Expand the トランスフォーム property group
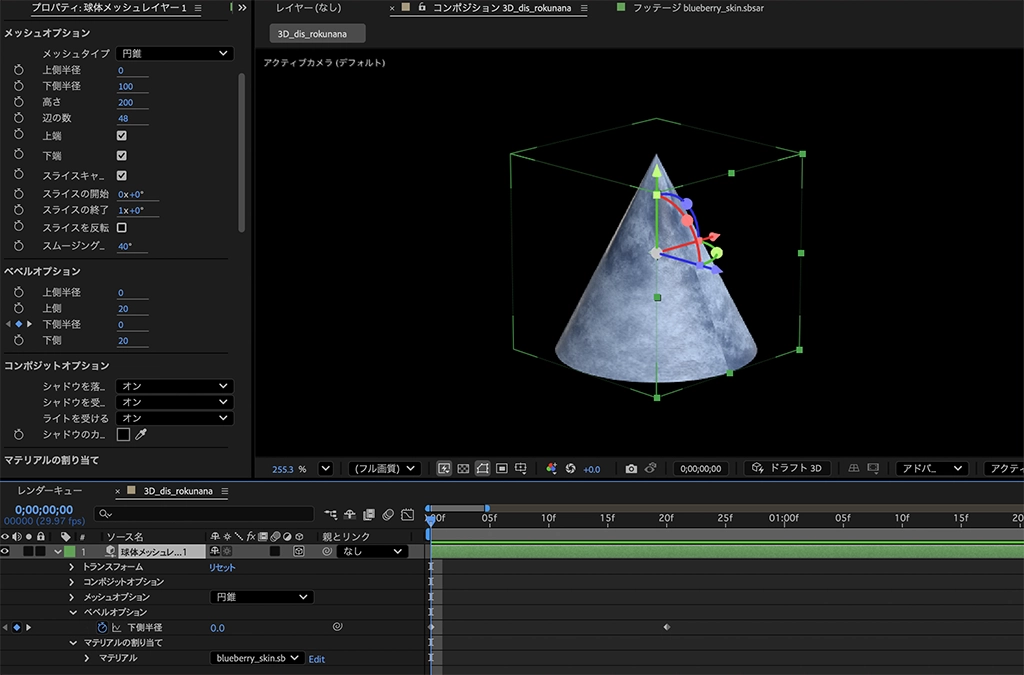The width and height of the screenshot is (1024, 675). [x=71, y=567]
